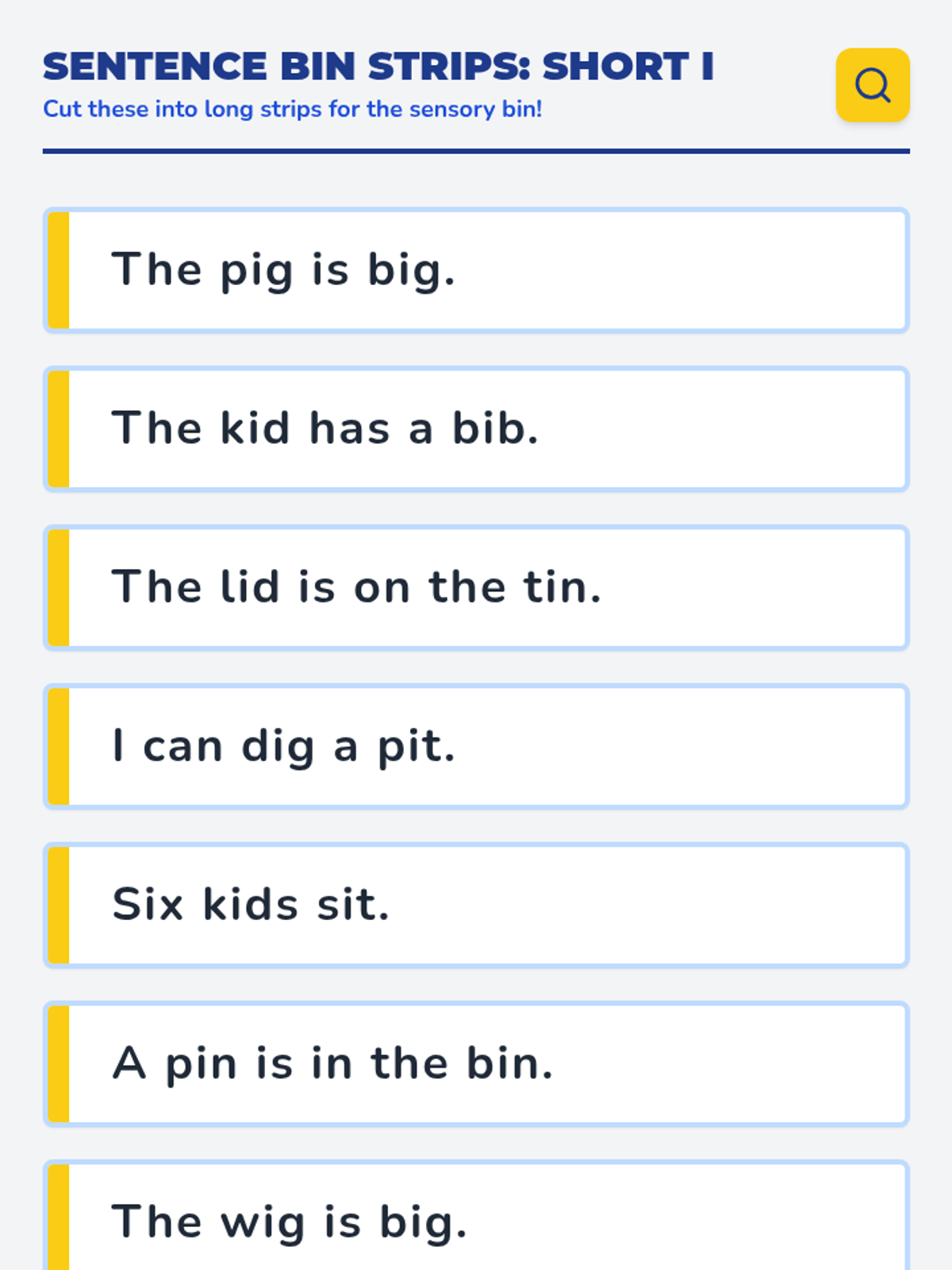This screenshot has height=1270, width=952.
Task: Click the word 'Six' in the sentence strip
Action: point(148,905)
